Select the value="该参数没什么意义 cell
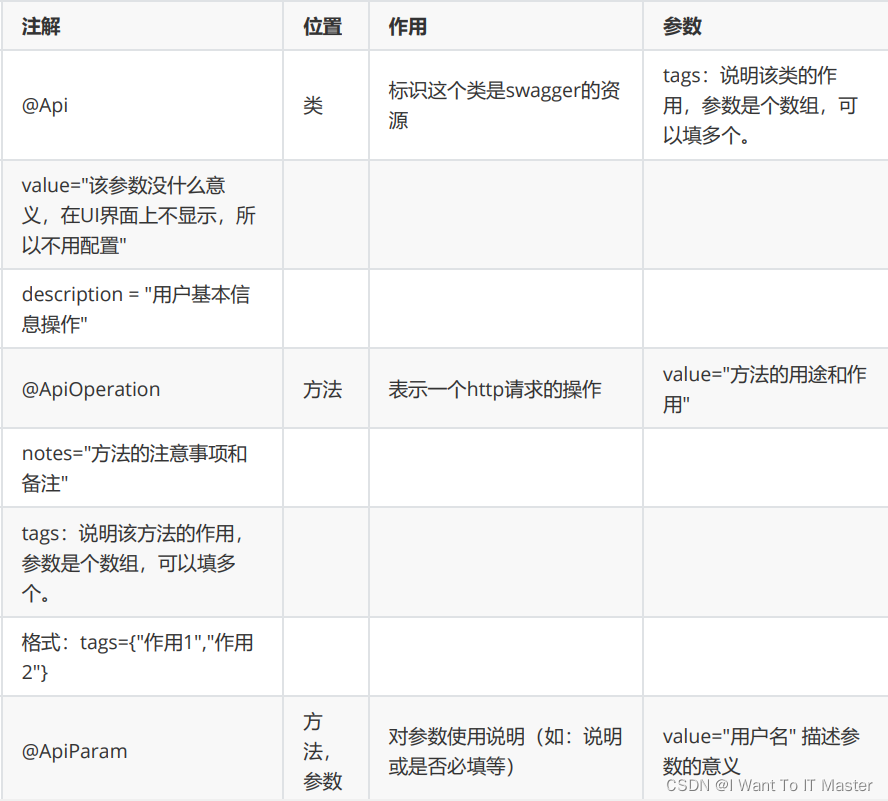This screenshot has width=888, height=801. pyautogui.click(x=142, y=215)
